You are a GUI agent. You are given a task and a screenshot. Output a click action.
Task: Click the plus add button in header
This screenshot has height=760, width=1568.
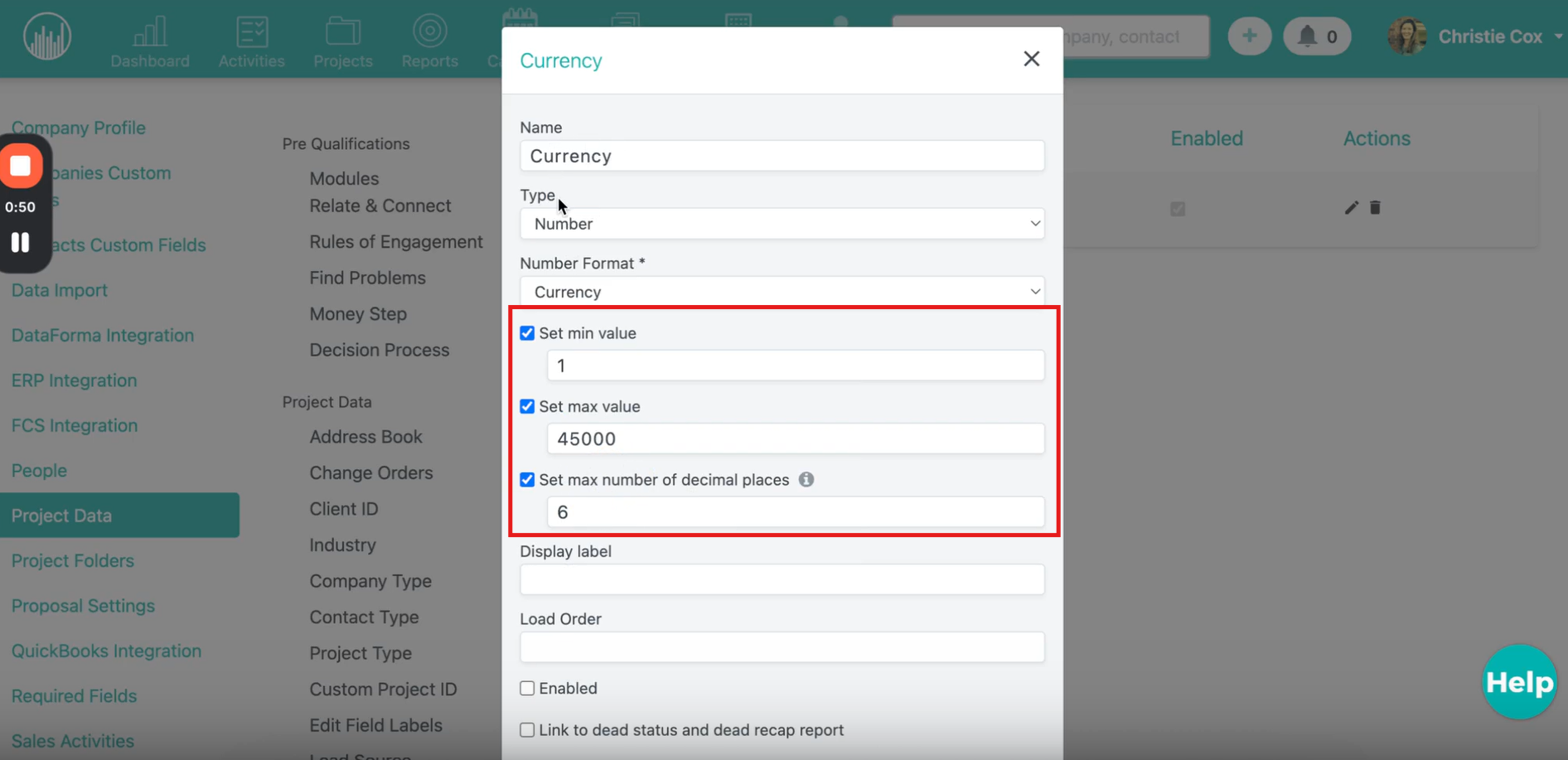point(1249,36)
